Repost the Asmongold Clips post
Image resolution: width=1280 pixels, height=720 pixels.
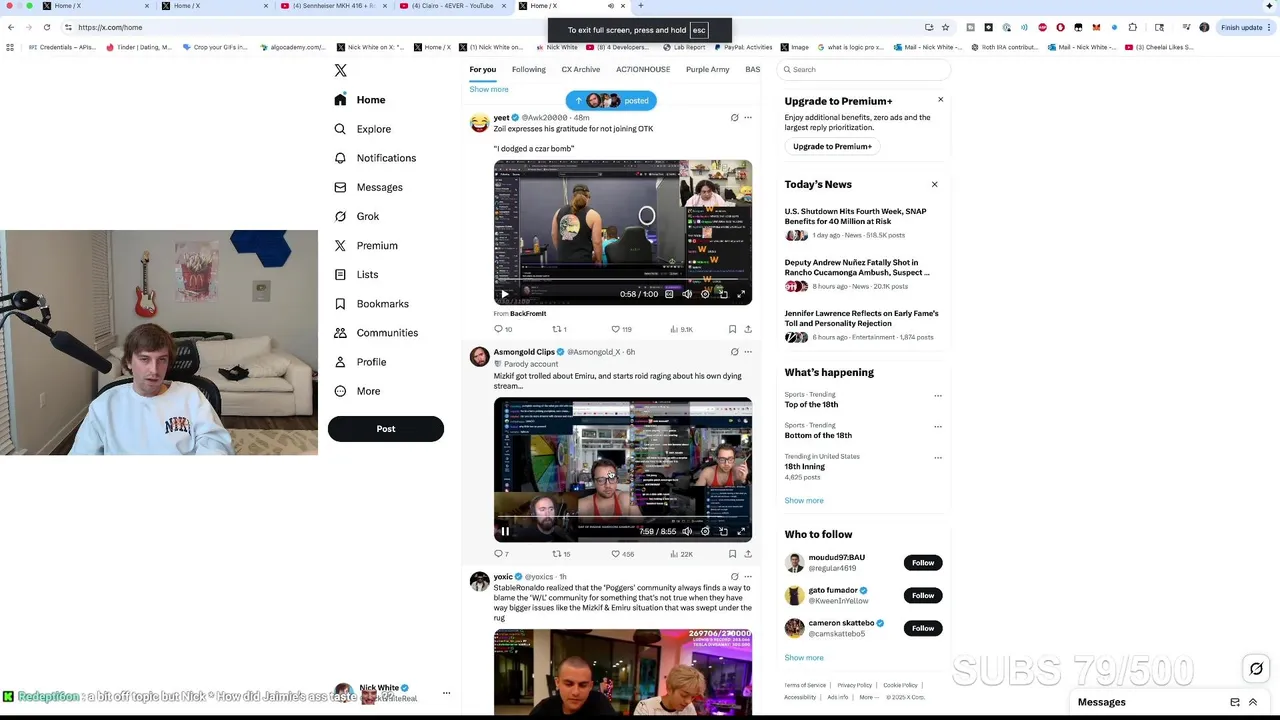point(561,554)
